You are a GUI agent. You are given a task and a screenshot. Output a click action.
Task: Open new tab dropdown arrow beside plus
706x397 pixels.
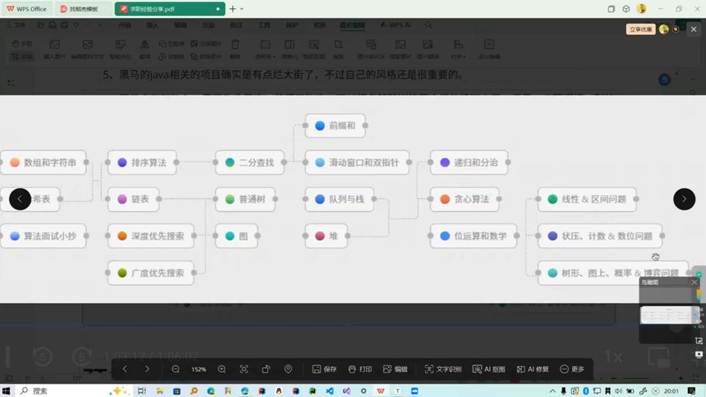pos(242,9)
